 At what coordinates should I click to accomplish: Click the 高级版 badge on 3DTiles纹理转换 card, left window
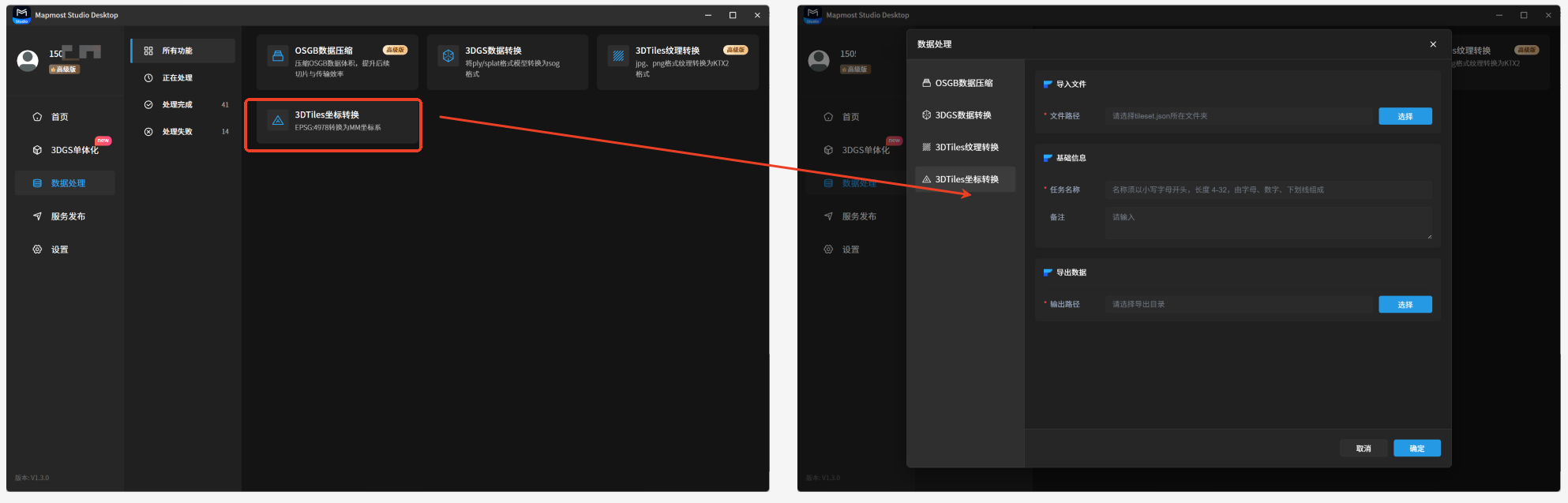[x=736, y=50]
